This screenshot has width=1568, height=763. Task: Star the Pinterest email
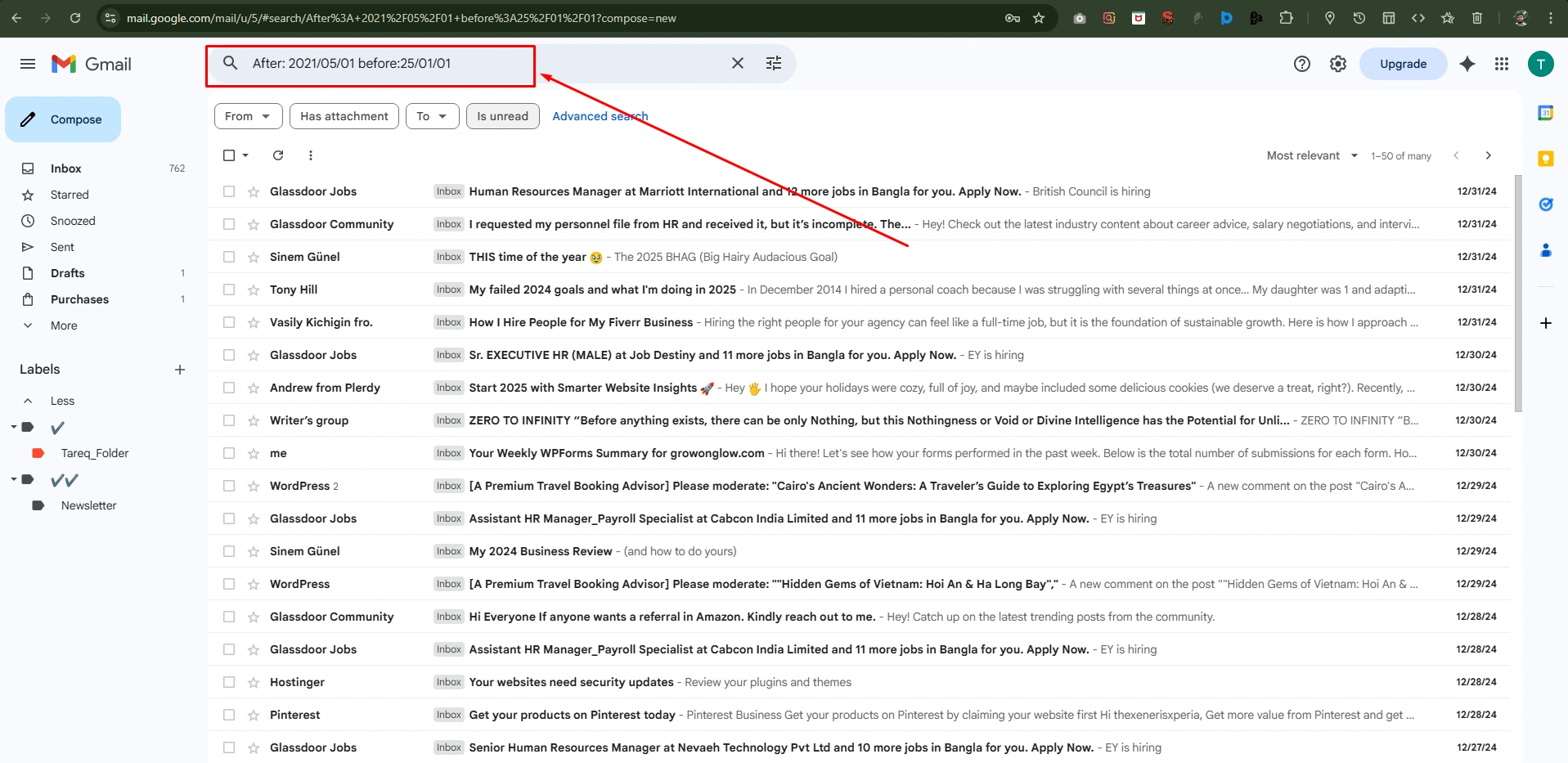tap(254, 715)
